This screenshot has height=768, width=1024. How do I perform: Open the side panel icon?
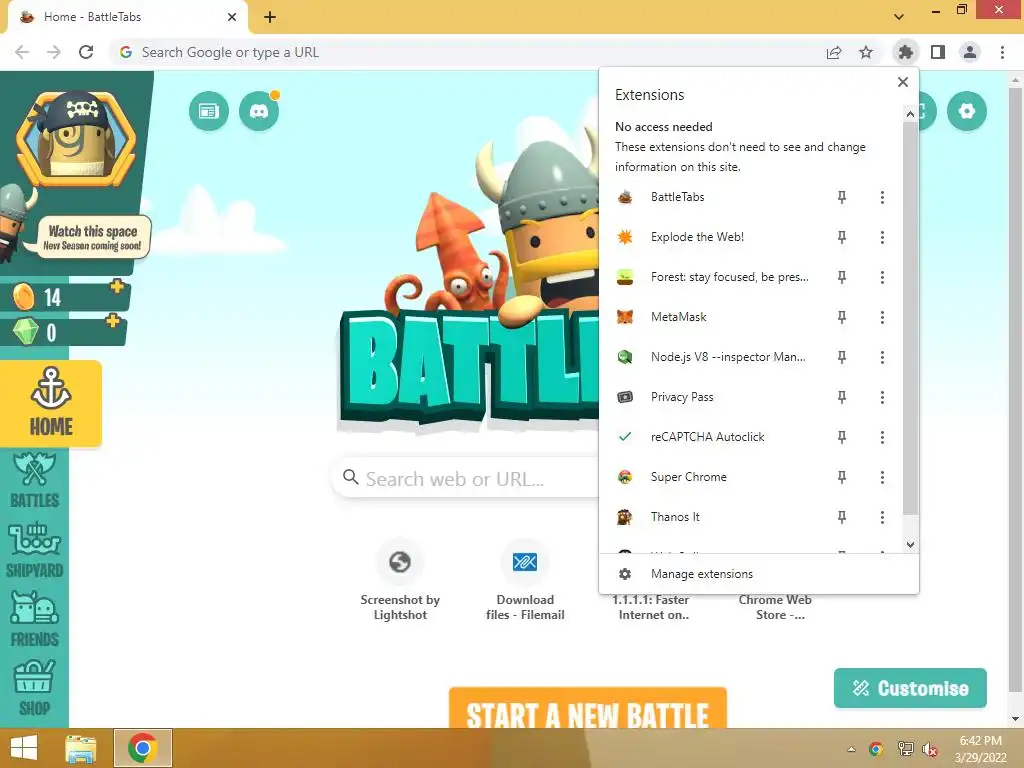(x=938, y=52)
